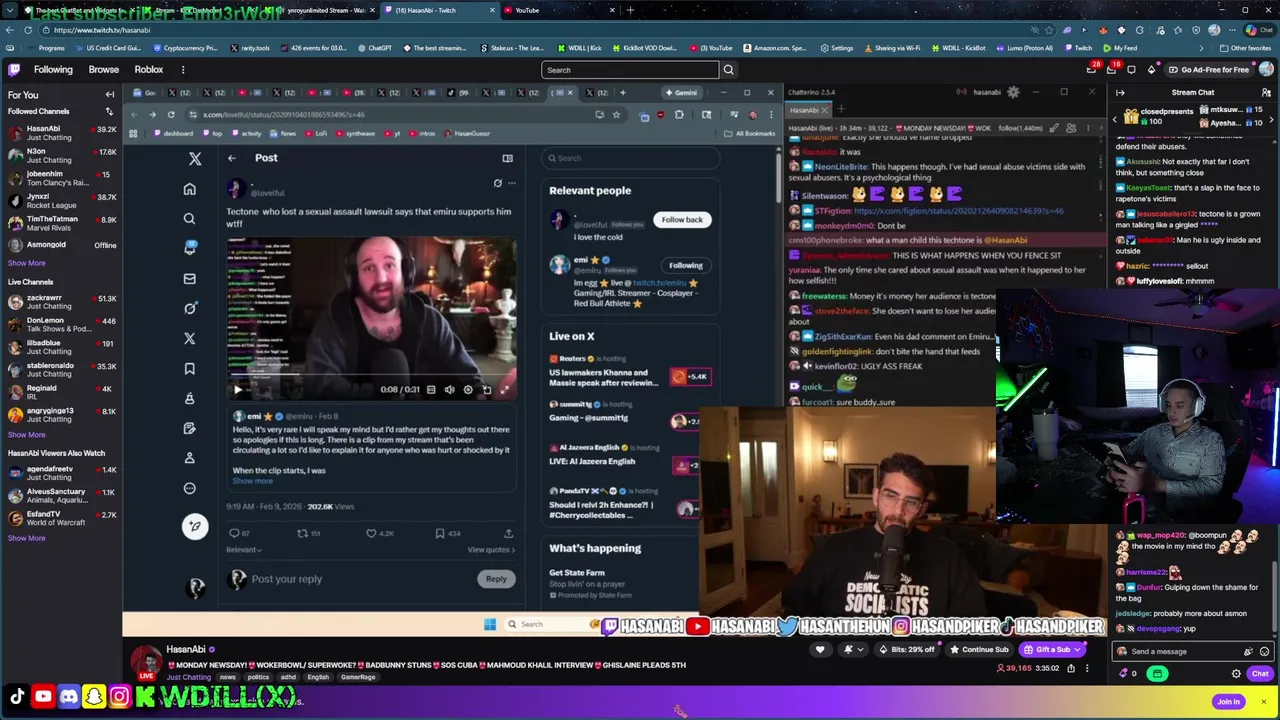This screenshot has height=720, width=1280.
Task: Click Follow back for lovelful
Action: (682, 220)
